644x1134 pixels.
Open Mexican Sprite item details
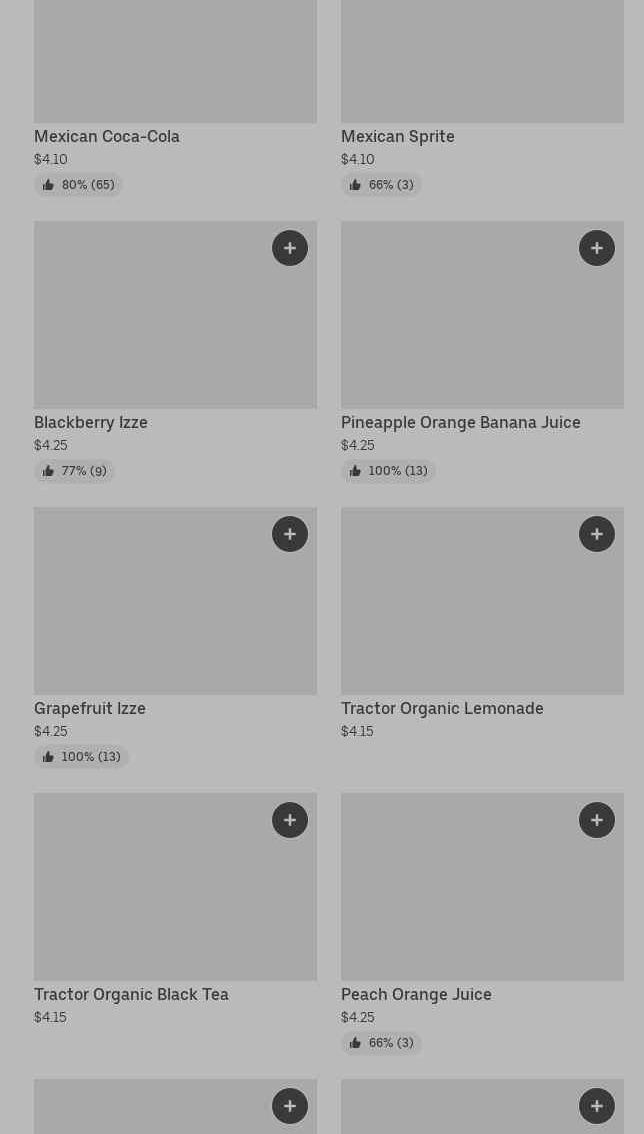pyautogui.click(x=398, y=137)
